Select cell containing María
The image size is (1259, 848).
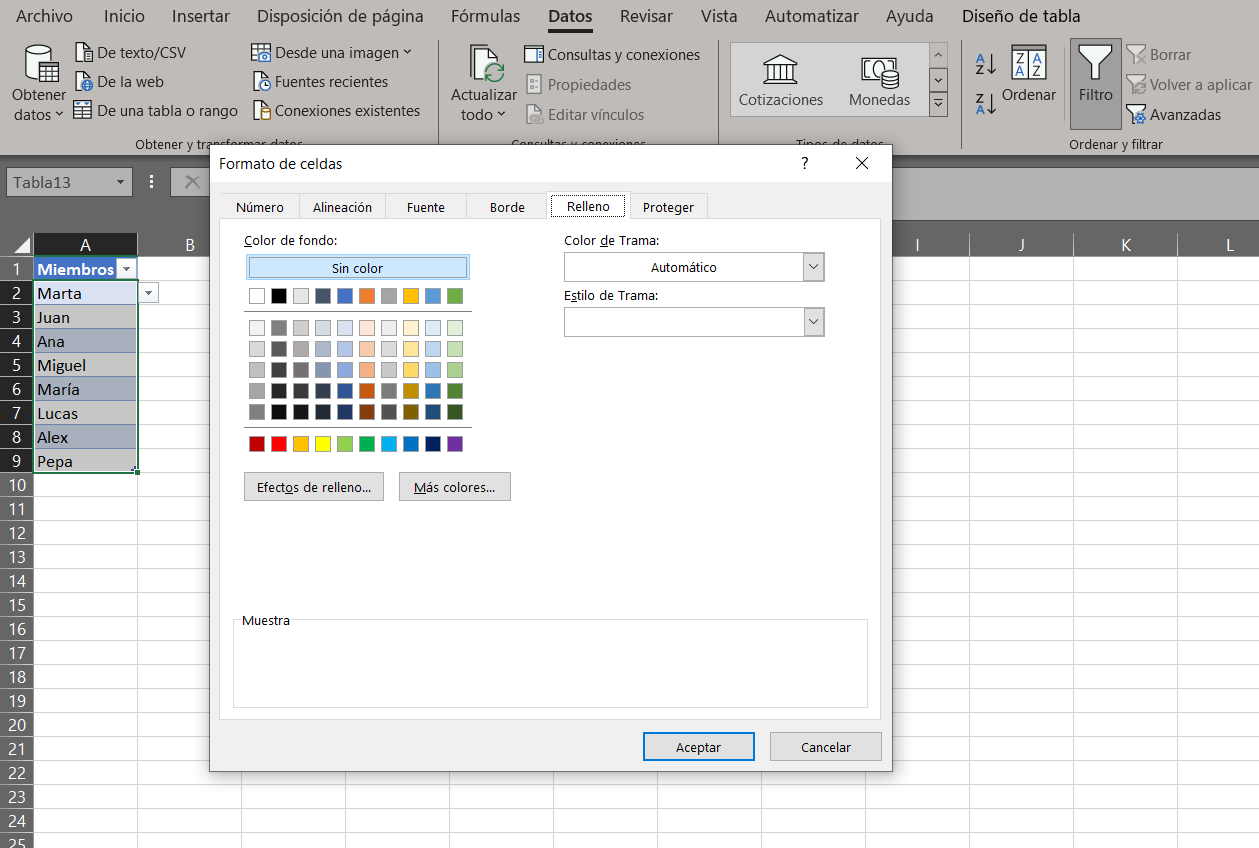[85, 389]
